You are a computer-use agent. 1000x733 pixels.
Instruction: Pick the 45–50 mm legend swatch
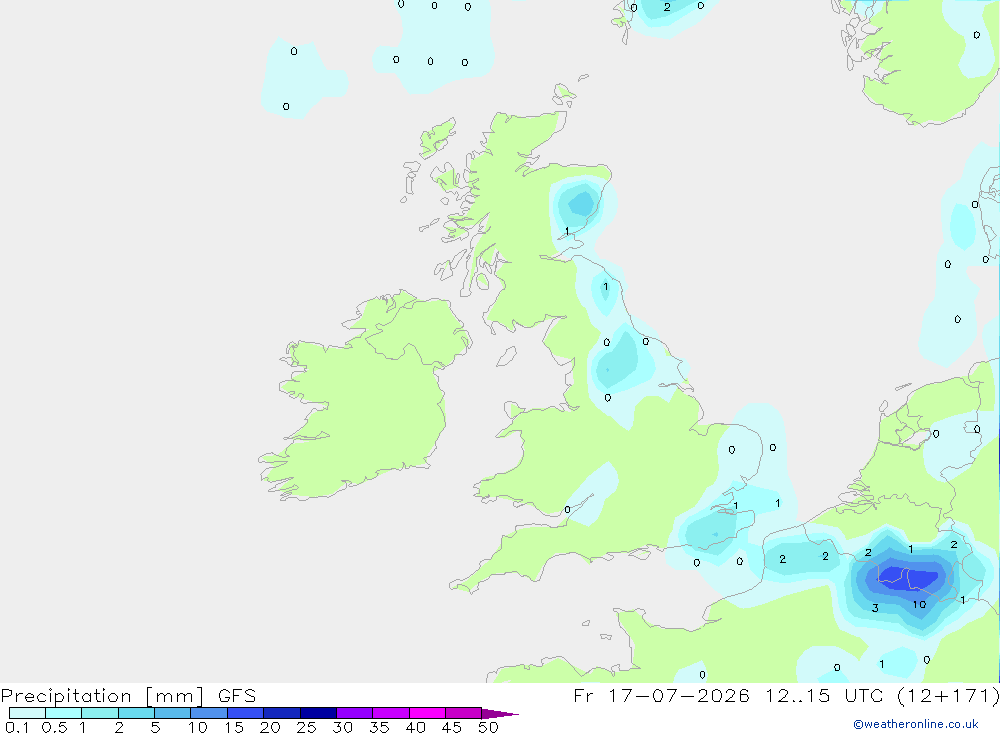tap(463, 713)
